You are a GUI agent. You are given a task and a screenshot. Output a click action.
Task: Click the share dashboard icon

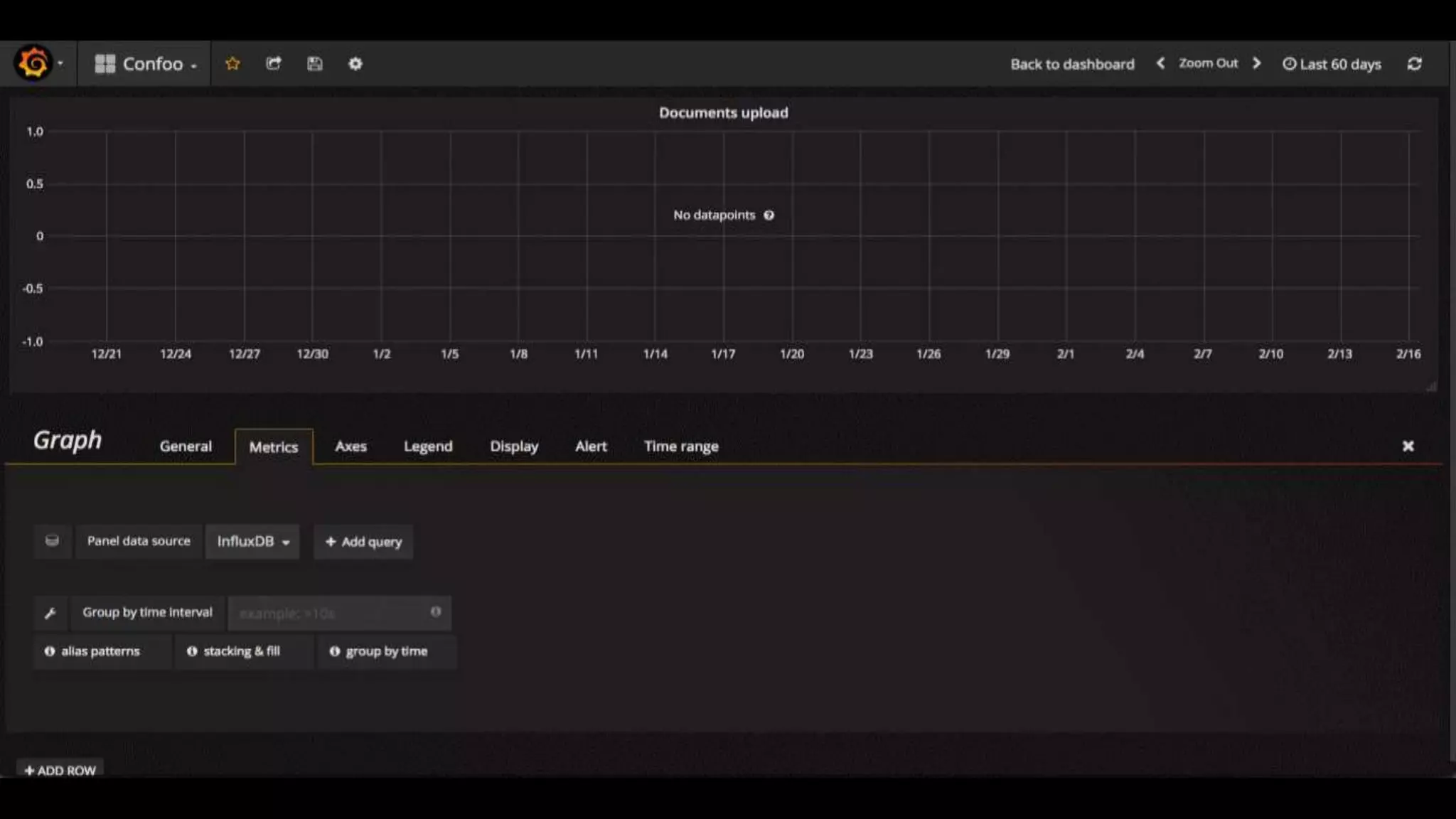[274, 64]
